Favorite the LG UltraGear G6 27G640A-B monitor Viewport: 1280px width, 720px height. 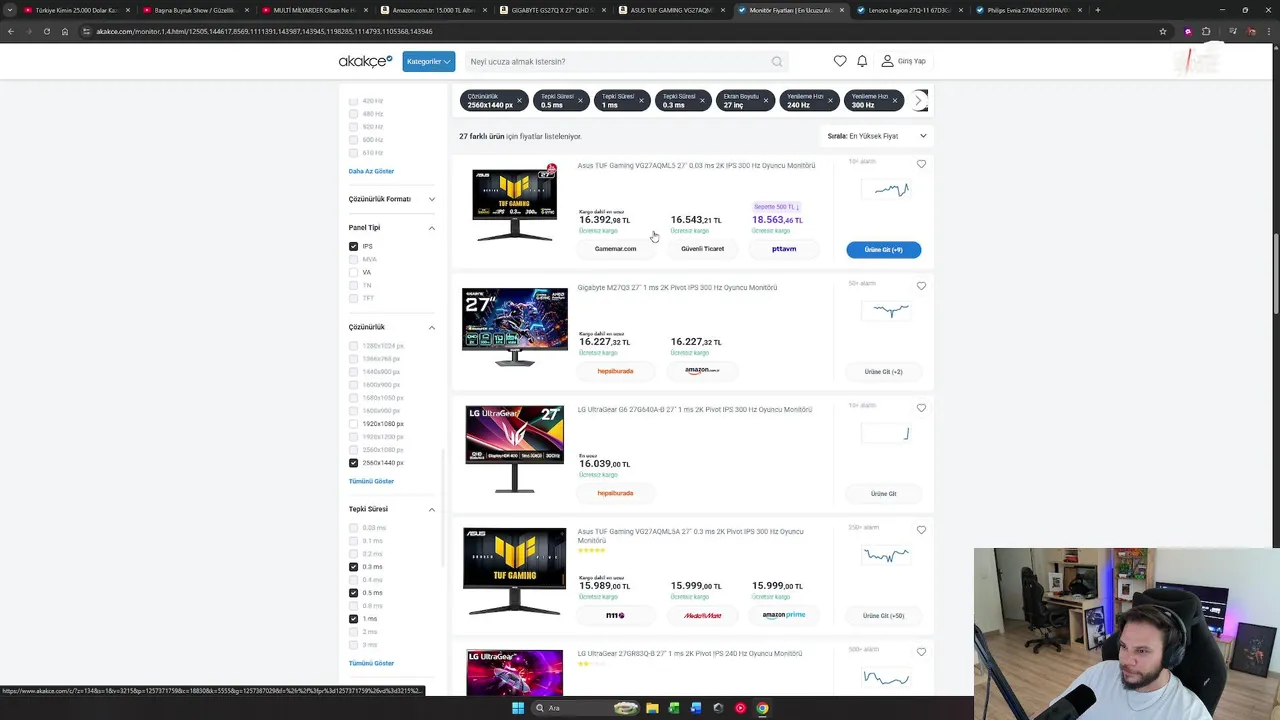coord(921,408)
